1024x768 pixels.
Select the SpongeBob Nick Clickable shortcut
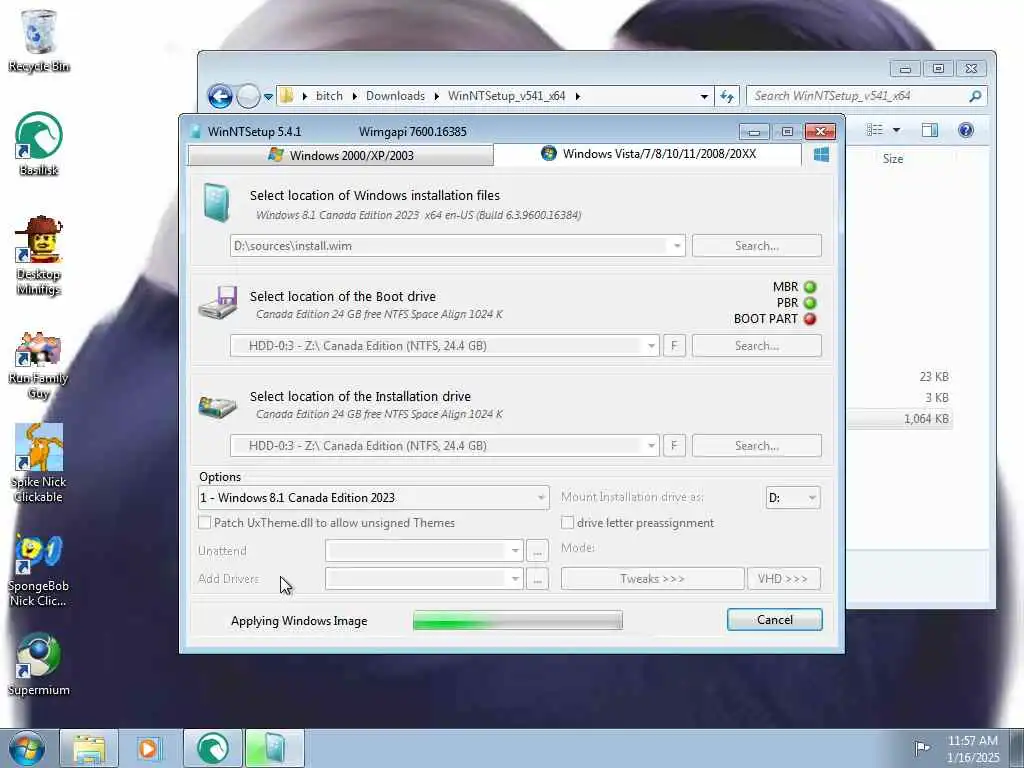pos(39,569)
